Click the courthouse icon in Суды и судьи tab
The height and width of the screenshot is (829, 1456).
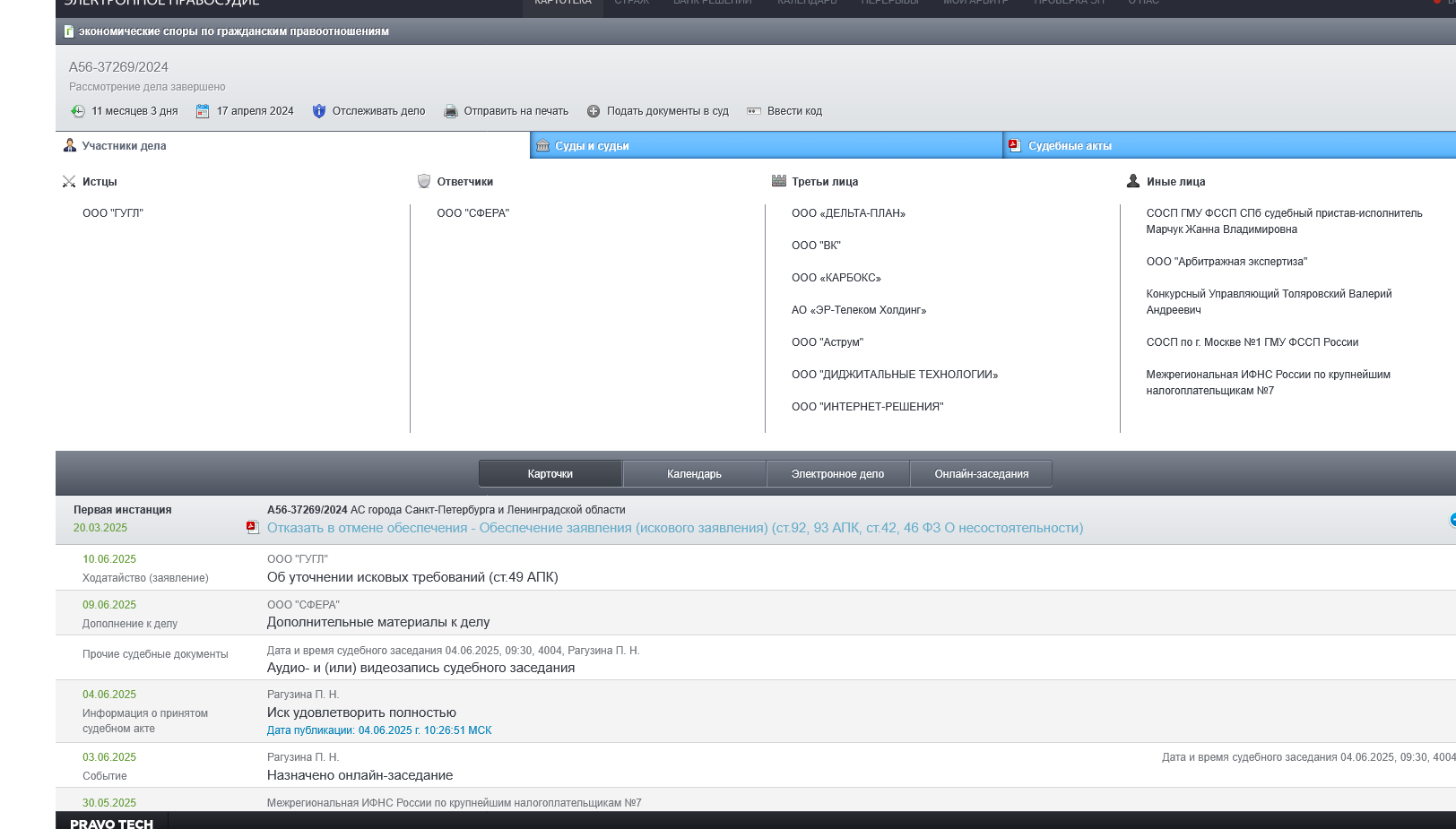542,145
